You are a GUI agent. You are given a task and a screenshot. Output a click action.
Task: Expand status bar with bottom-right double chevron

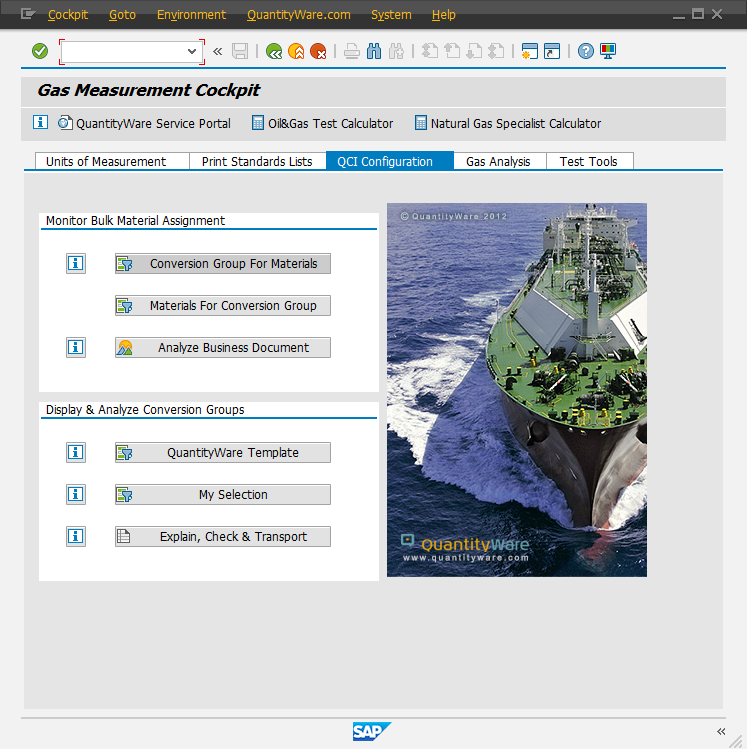721,731
